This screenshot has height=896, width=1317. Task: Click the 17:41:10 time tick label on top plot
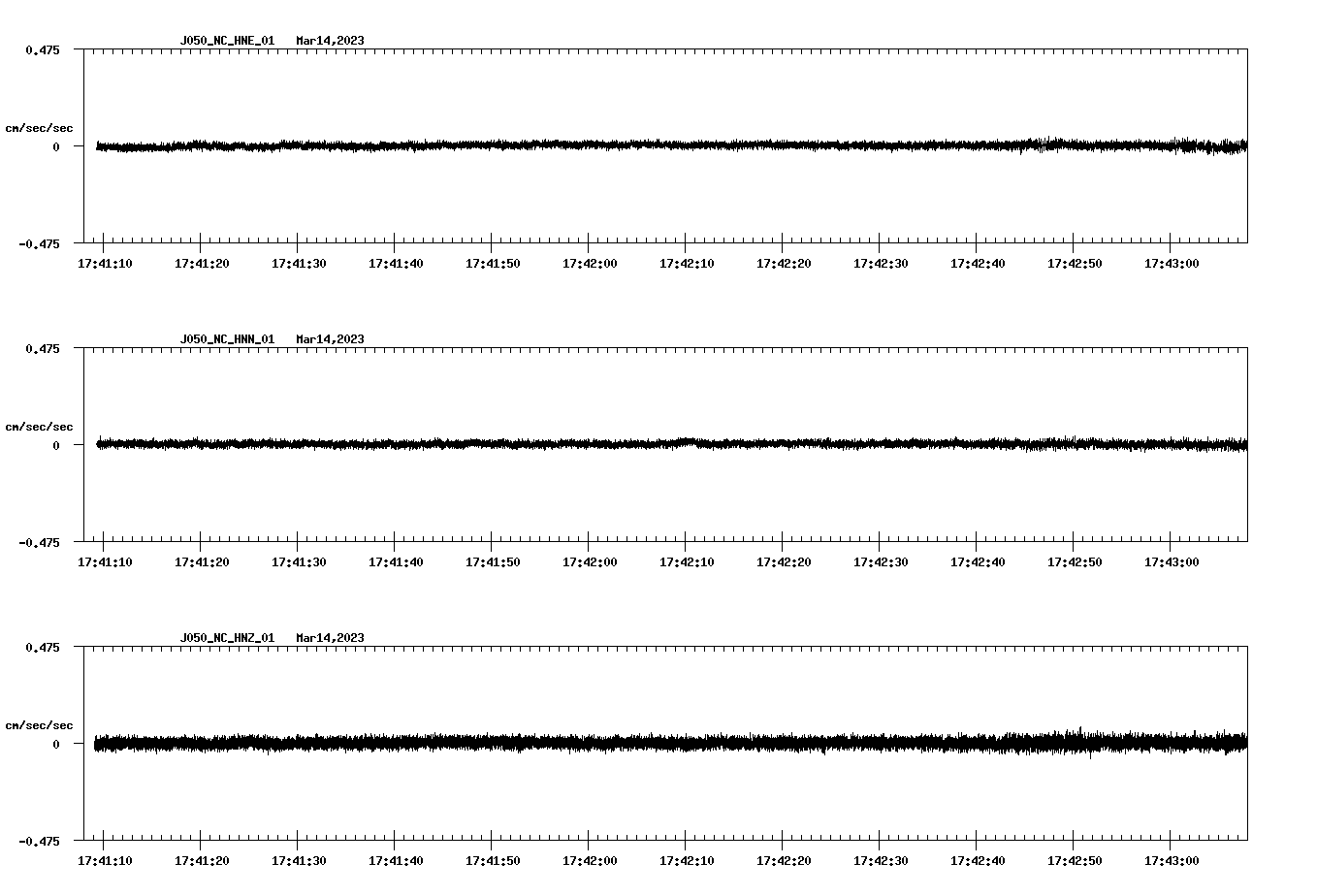(106, 262)
